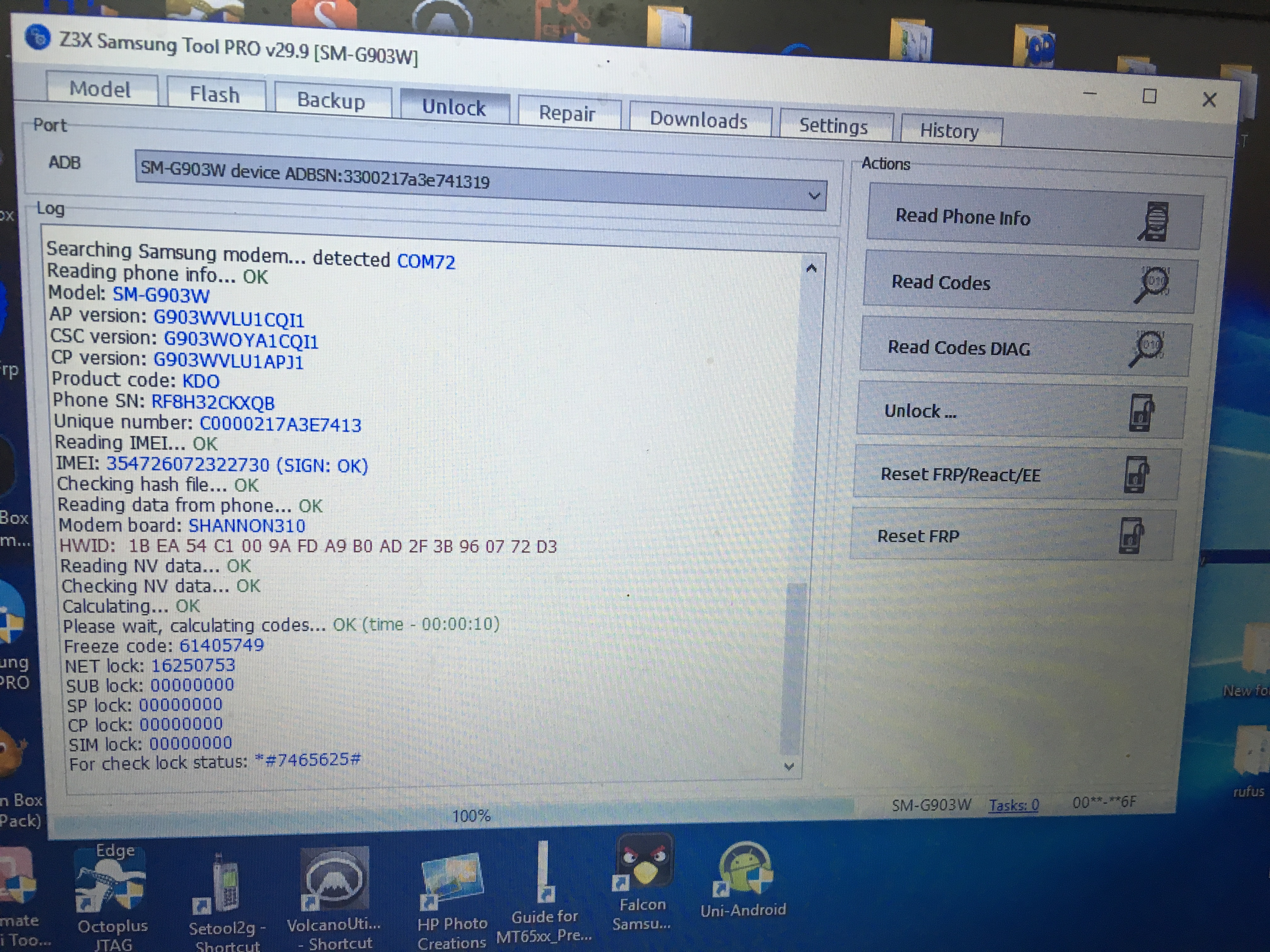Click the NET lock code 16250753
Image resolution: width=1270 pixels, height=952 pixels.
pyautogui.click(x=193, y=665)
